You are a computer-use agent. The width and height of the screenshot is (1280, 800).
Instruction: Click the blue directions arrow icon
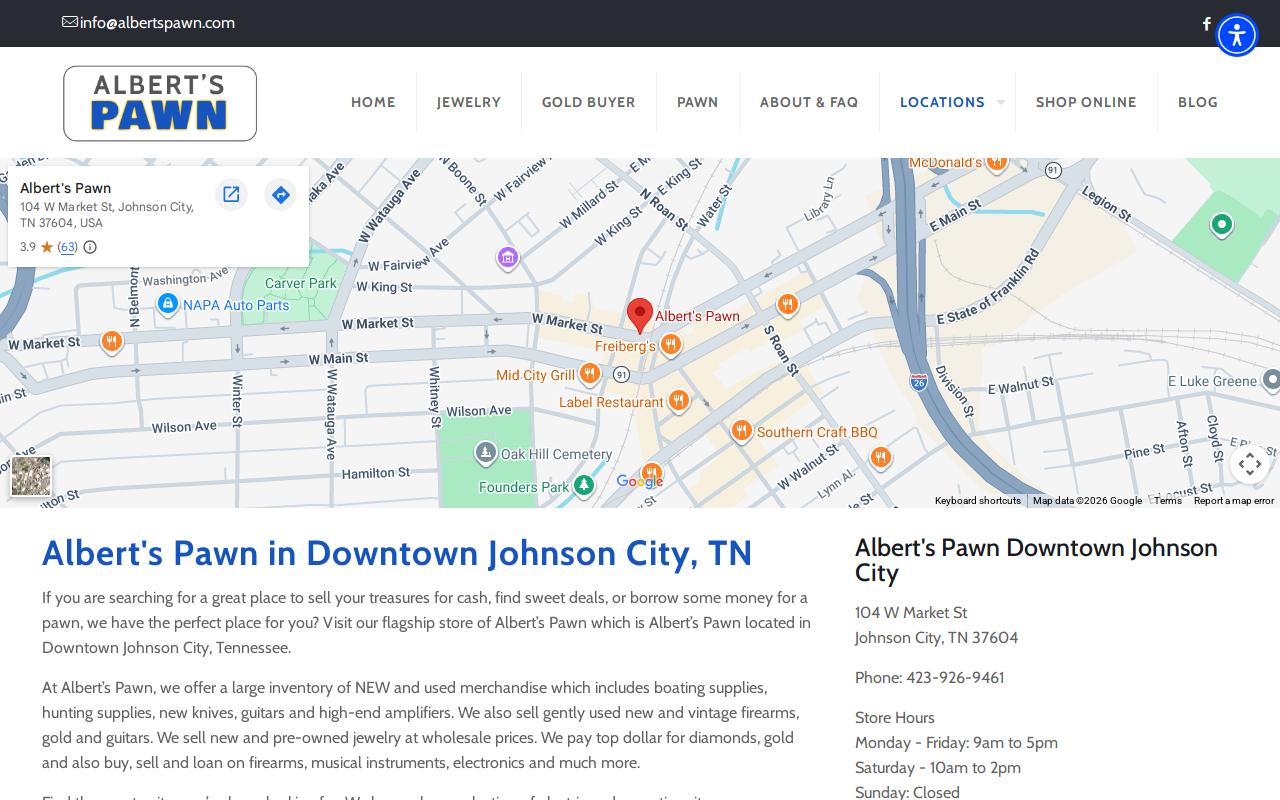click(281, 194)
